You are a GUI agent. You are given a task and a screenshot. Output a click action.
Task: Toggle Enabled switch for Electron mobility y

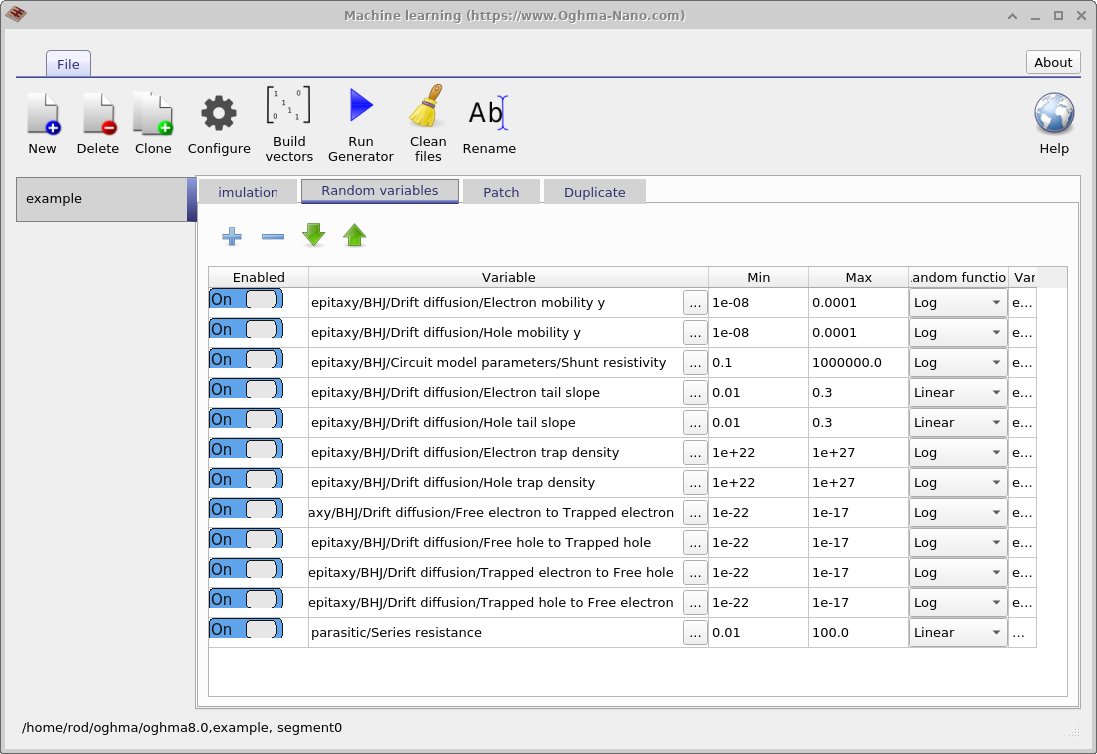246,300
